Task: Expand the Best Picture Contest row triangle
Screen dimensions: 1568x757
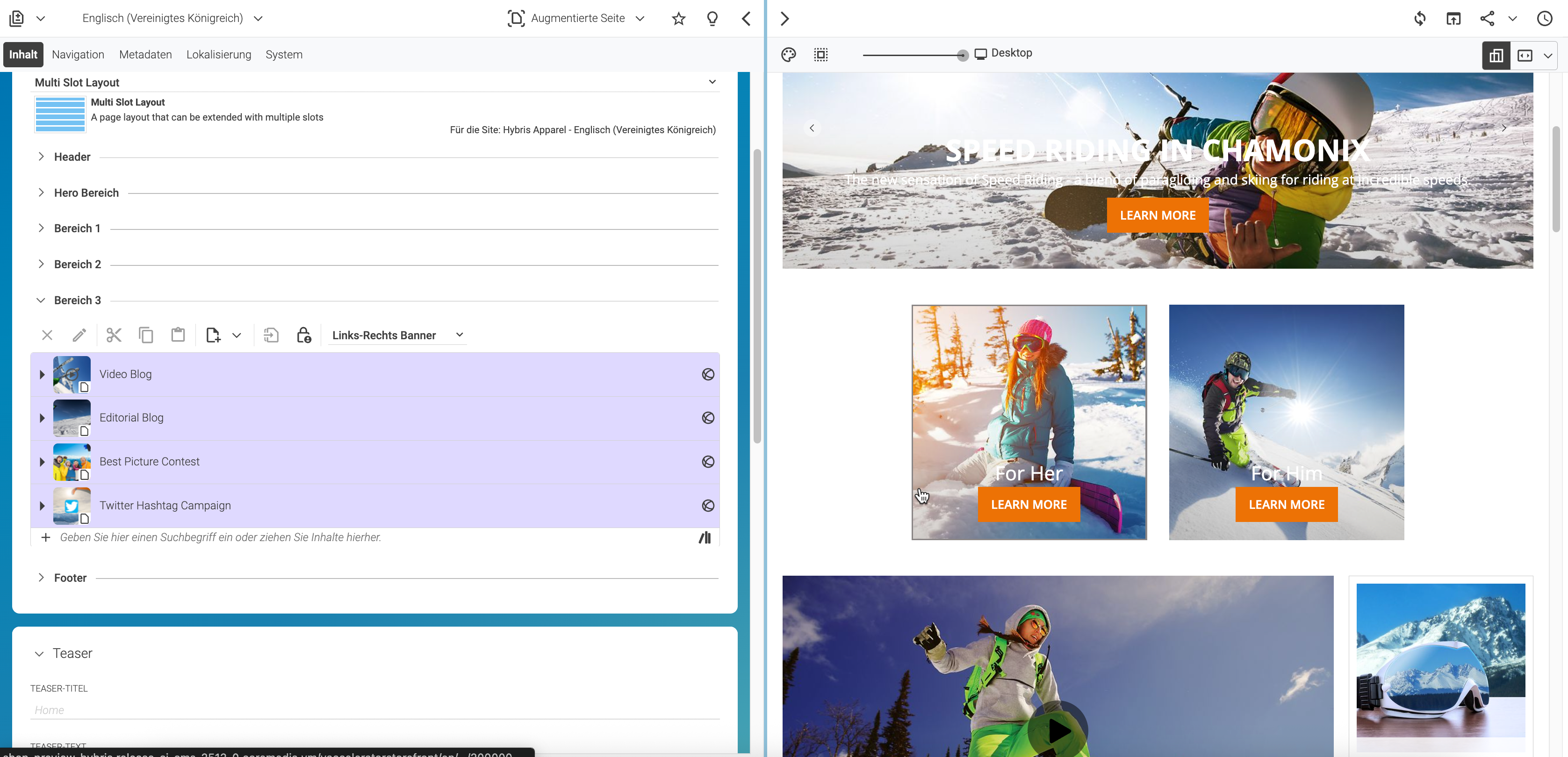Action: [42, 462]
